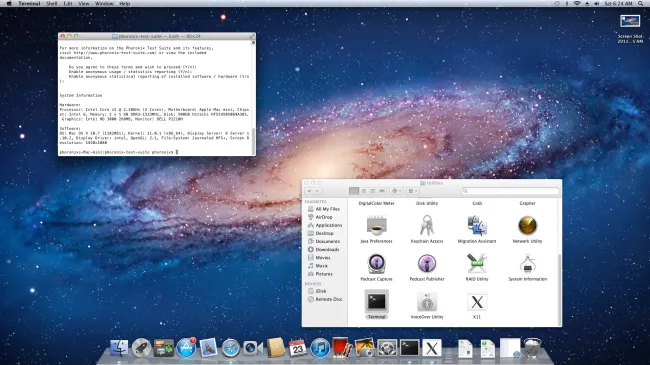Open Launchpad from the Dock
The image size is (650, 365).
pos(141,348)
